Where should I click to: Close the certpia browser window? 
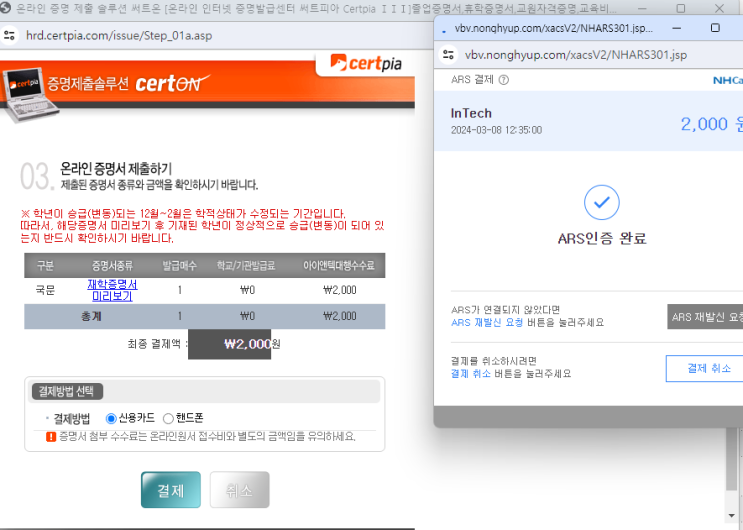click(719, 8)
